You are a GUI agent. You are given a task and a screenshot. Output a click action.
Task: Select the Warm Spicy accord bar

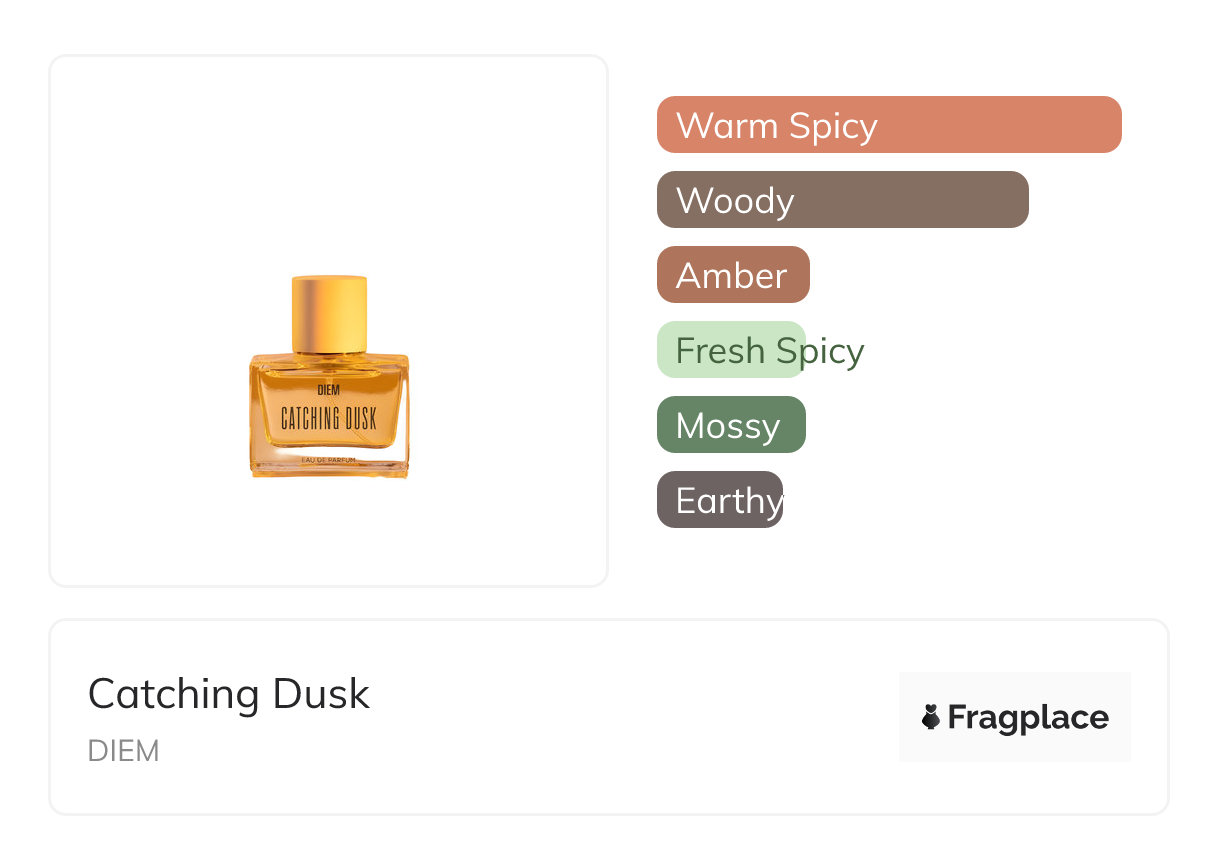pos(888,125)
